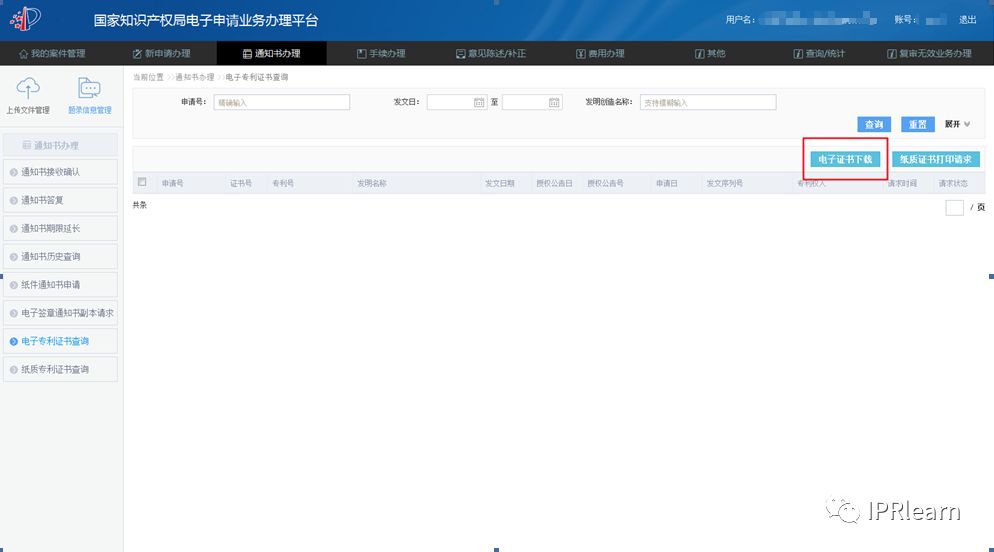994x552 pixels.
Task: Open 通知书接收确认 in the sidebar
Action: coord(60,172)
